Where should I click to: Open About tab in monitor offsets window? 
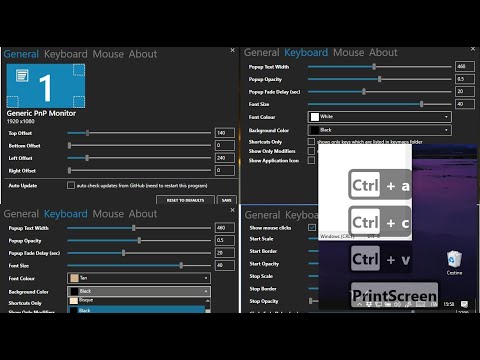pyautogui.click(x=143, y=54)
